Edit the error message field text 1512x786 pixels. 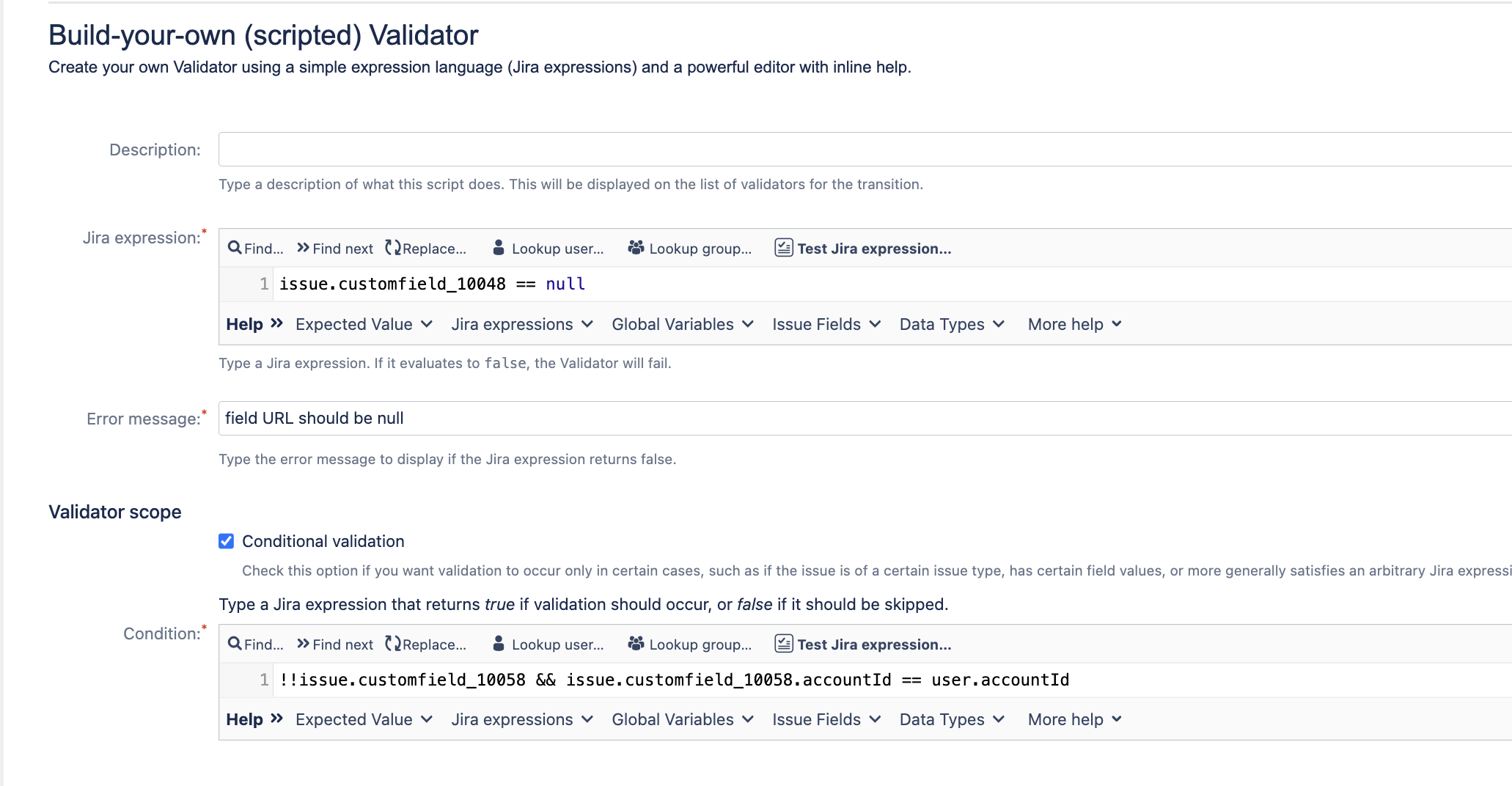(x=513, y=418)
